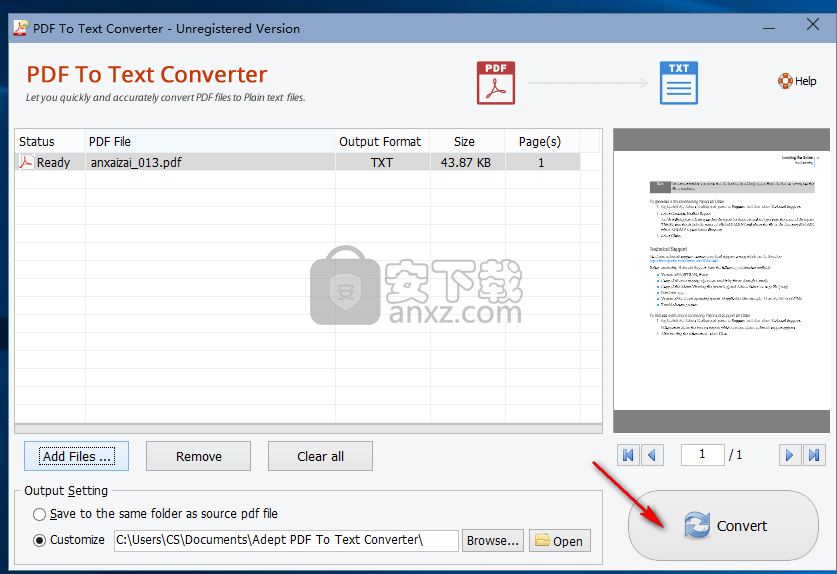Click the Ready status cell
The image size is (837, 574).
49,162
